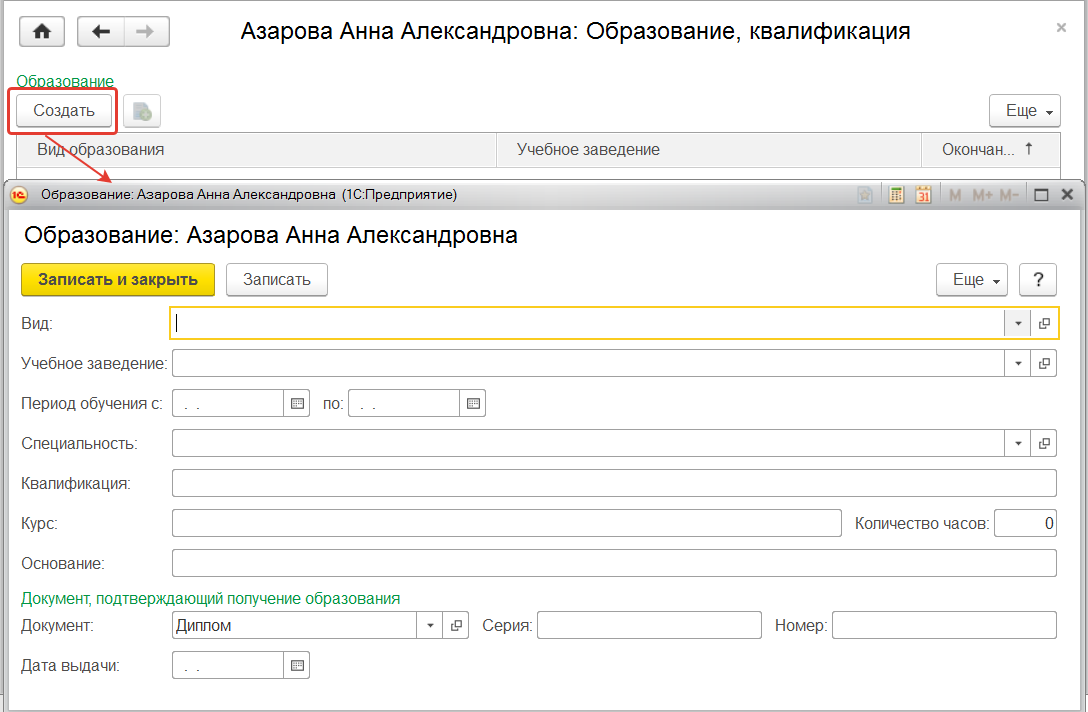Click the Записать button
Image resolution: width=1088 pixels, height=712 pixels.
click(x=277, y=280)
